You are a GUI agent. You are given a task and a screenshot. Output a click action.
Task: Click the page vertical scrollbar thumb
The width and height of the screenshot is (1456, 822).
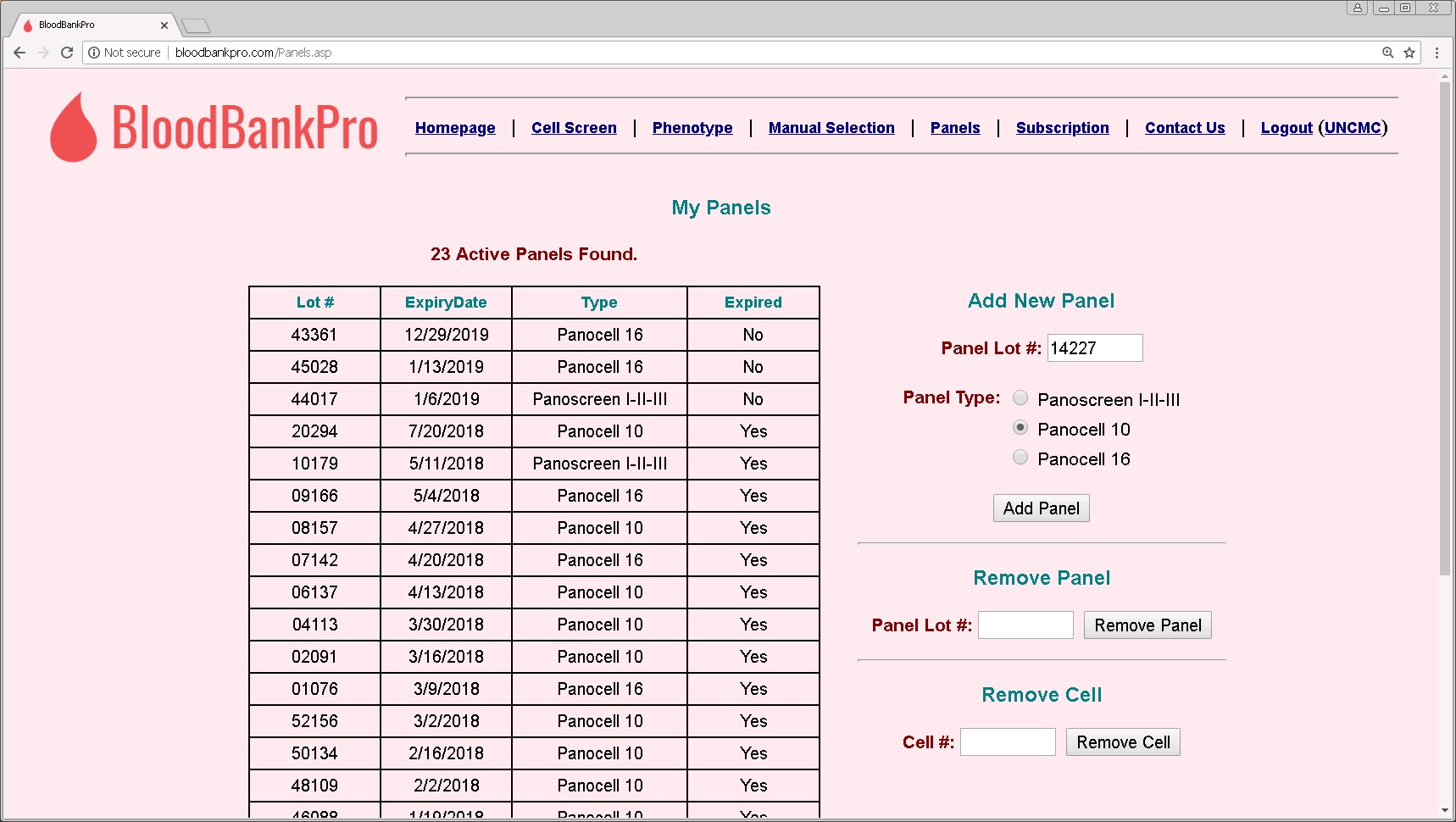pyautogui.click(x=1445, y=329)
